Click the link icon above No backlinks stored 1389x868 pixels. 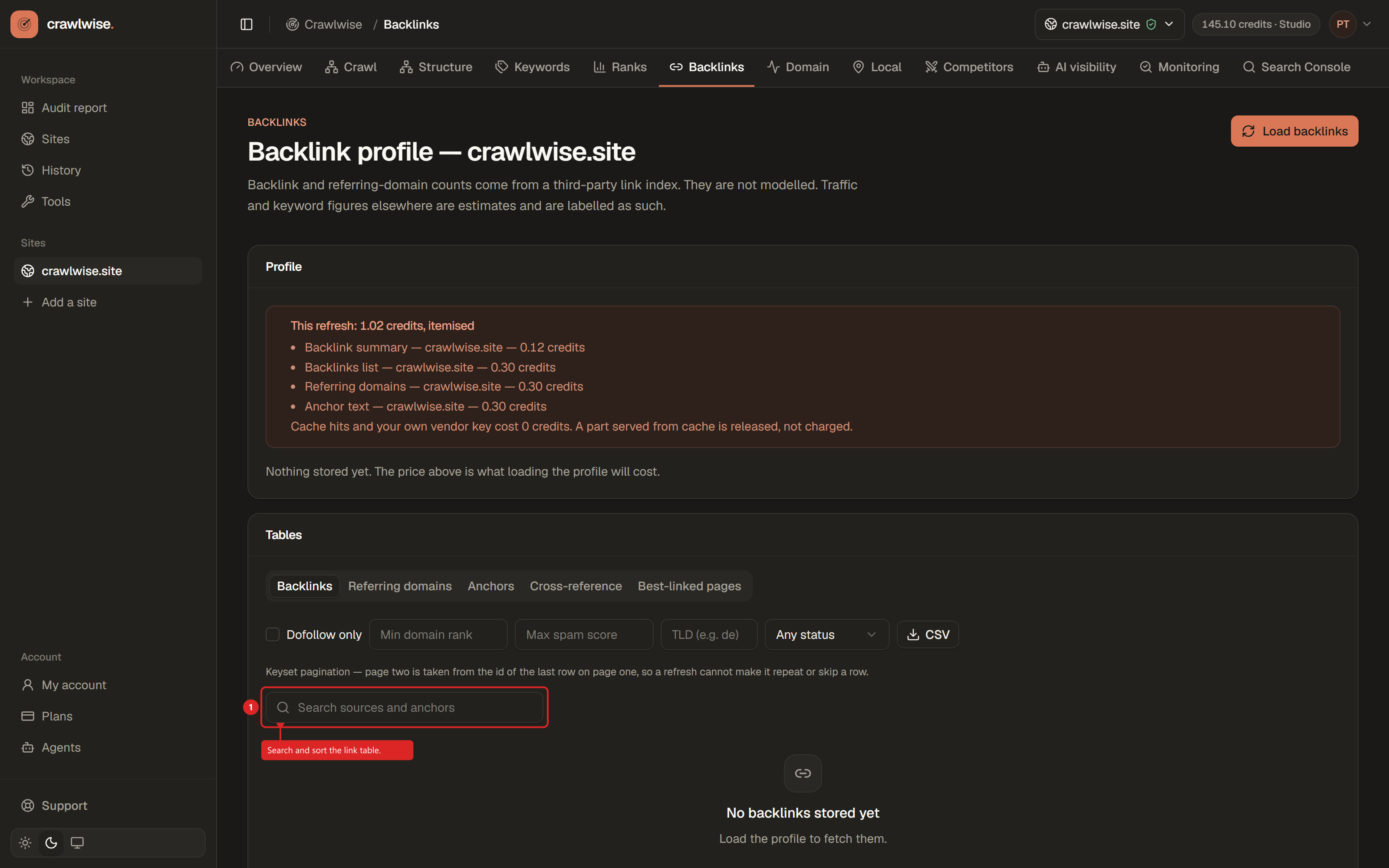(x=803, y=773)
